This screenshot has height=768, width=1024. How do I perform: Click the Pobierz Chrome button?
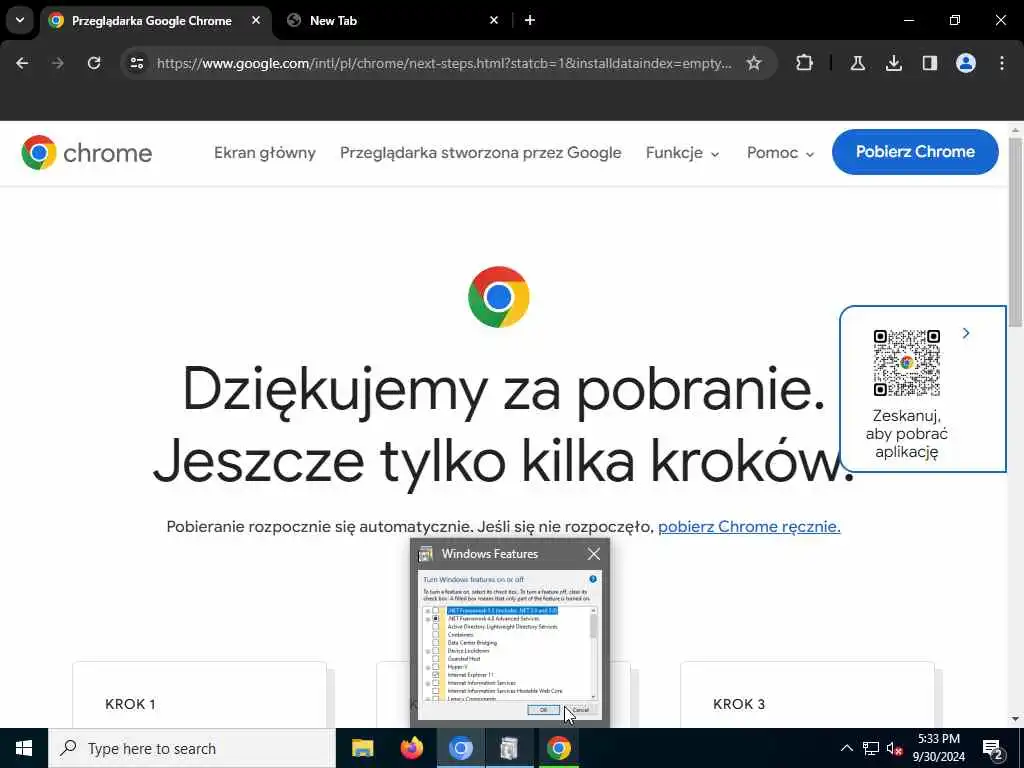coord(915,152)
